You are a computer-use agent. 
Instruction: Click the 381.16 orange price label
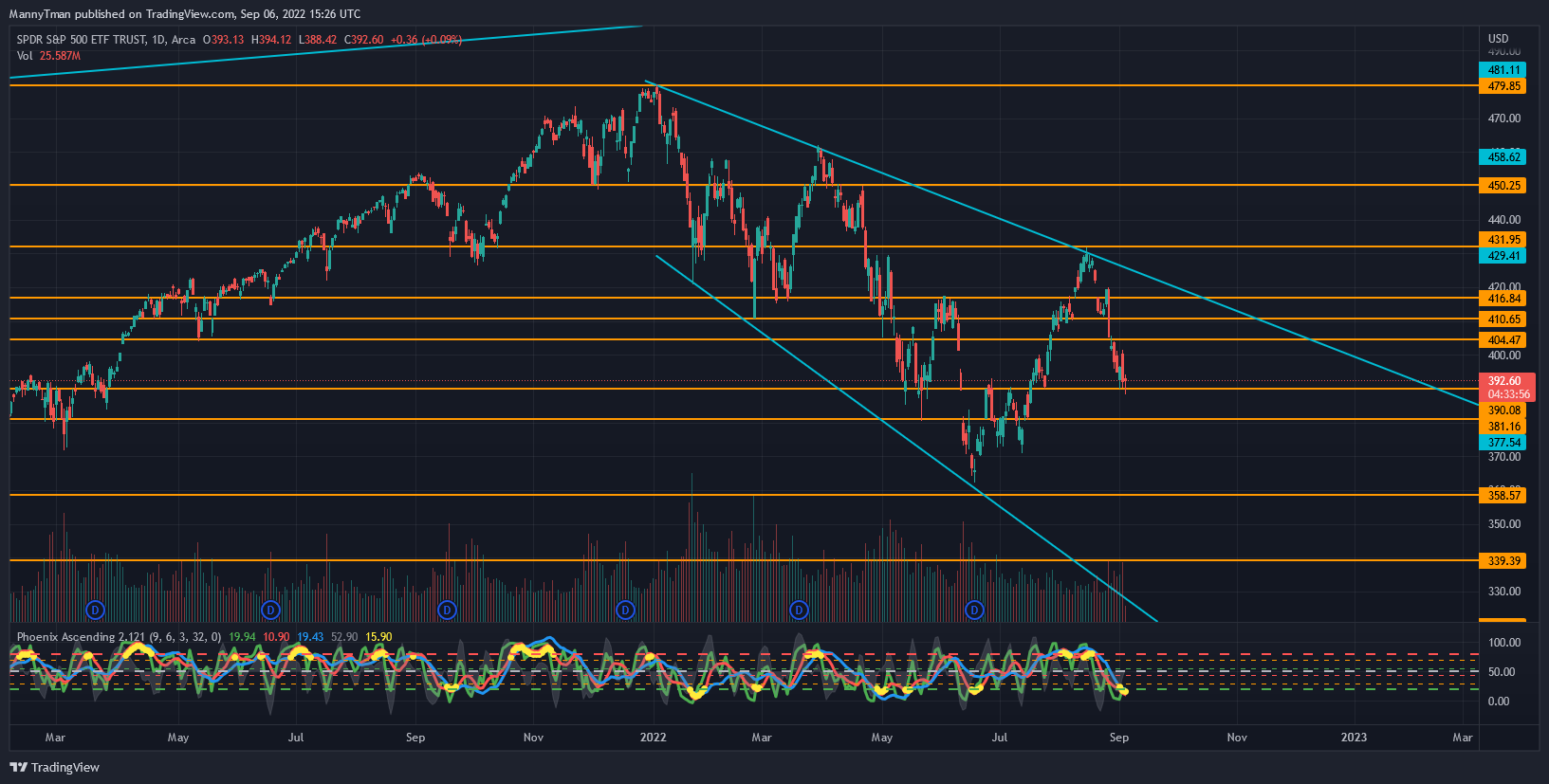click(x=1503, y=427)
